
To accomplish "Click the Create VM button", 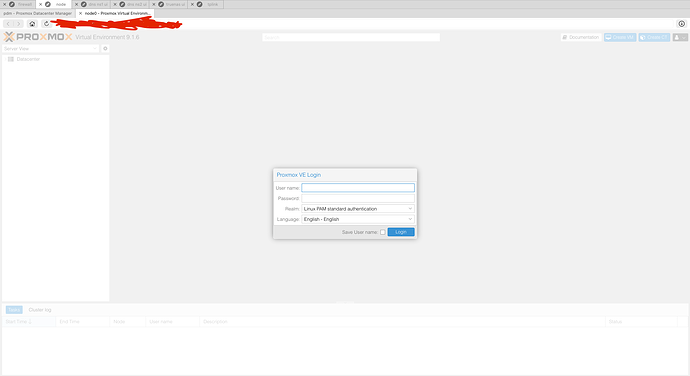I will [620, 37].
